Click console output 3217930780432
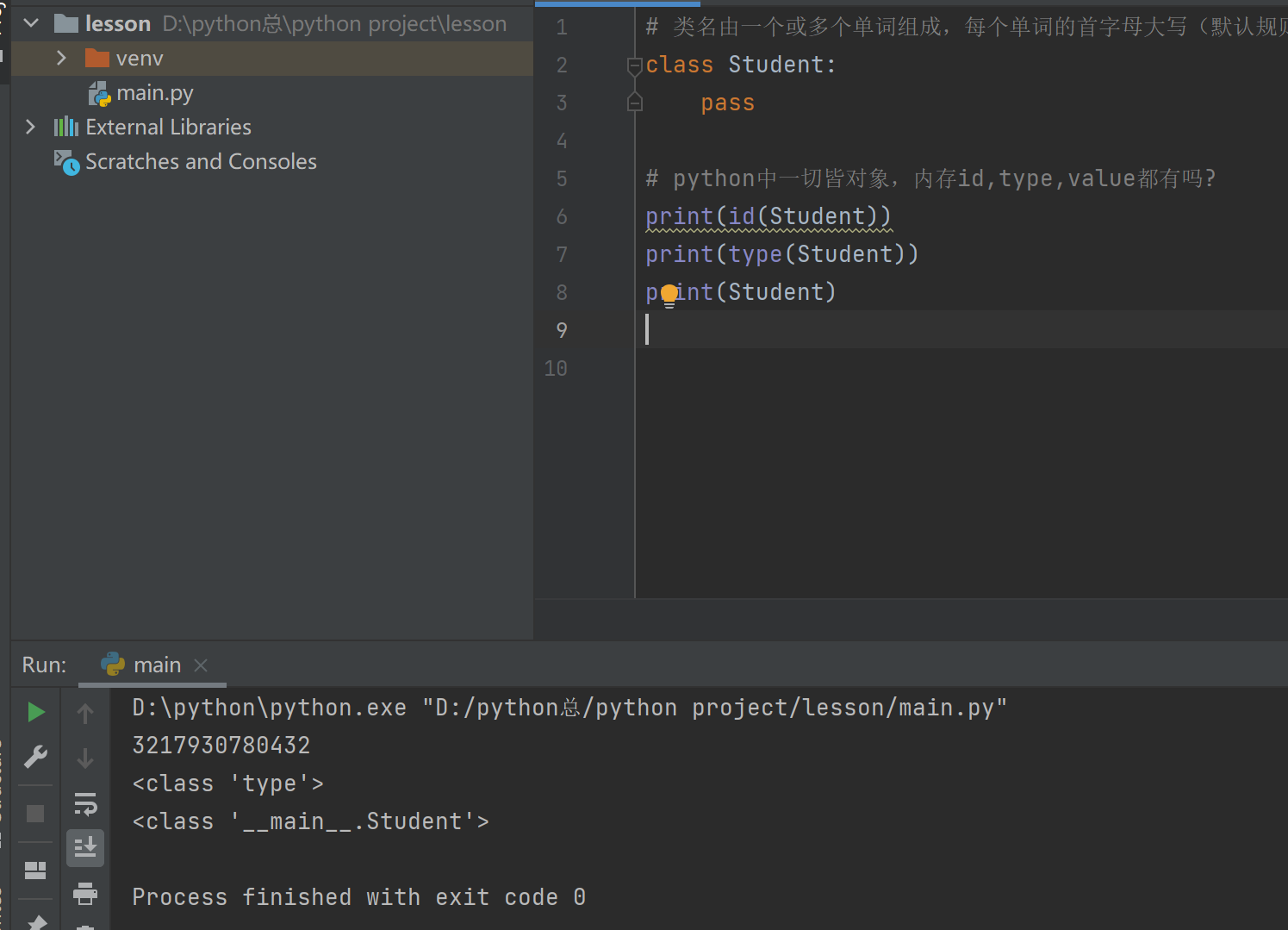Viewport: 1288px width, 930px height. pyautogui.click(x=221, y=746)
